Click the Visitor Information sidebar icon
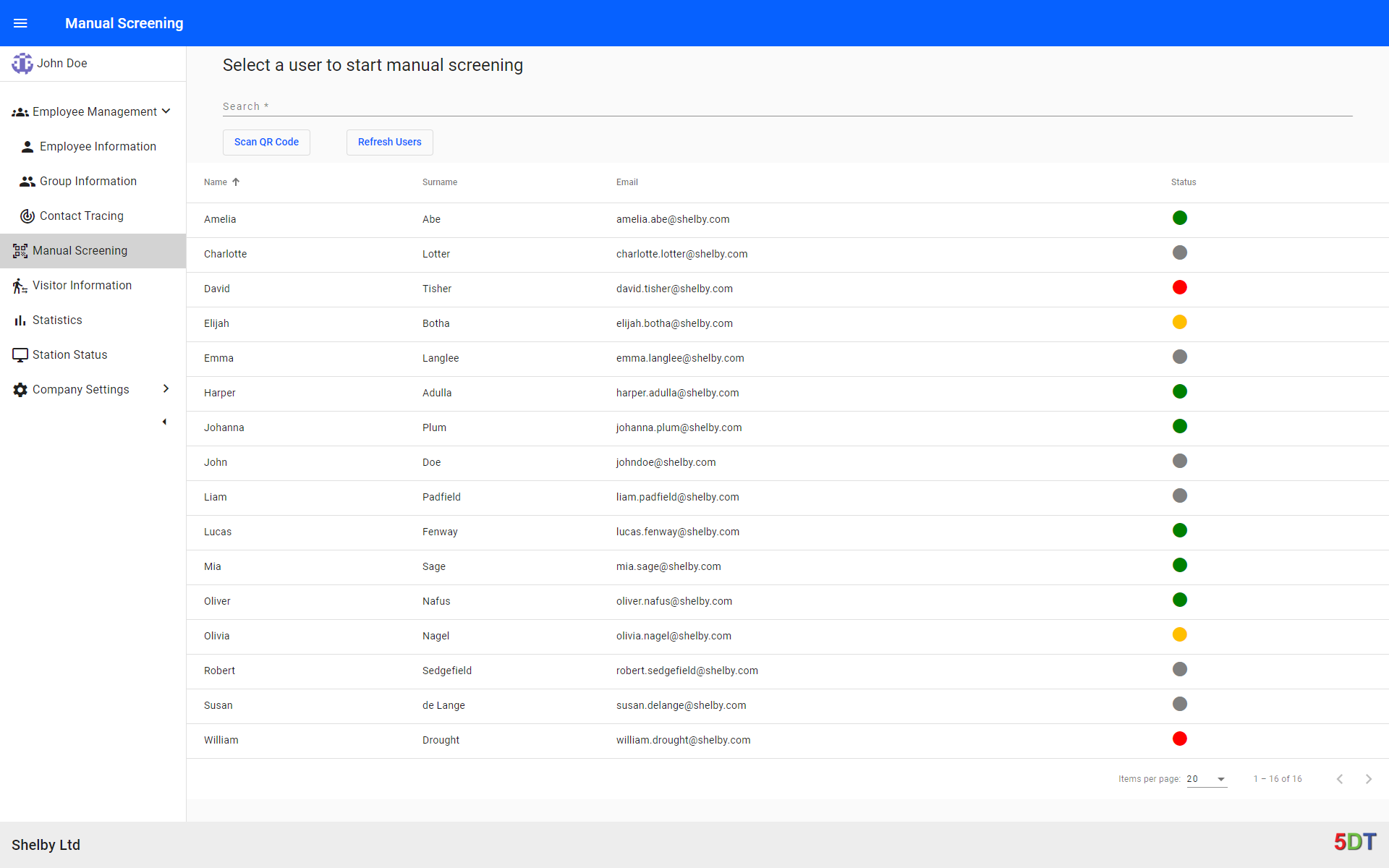The width and height of the screenshot is (1389, 868). 20,285
